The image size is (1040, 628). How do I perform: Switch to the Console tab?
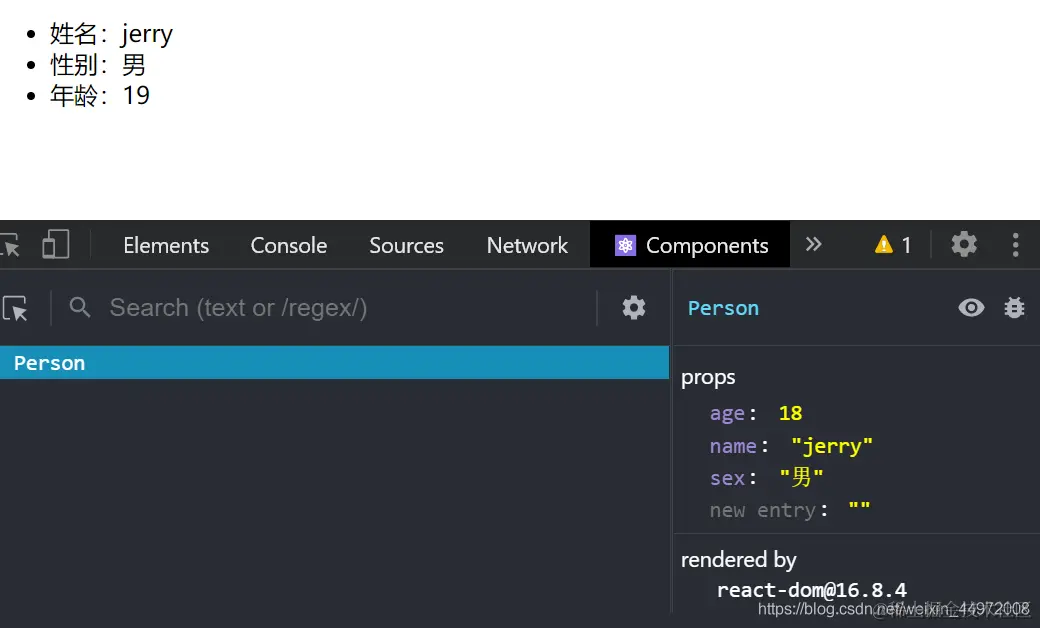pyautogui.click(x=289, y=245)
